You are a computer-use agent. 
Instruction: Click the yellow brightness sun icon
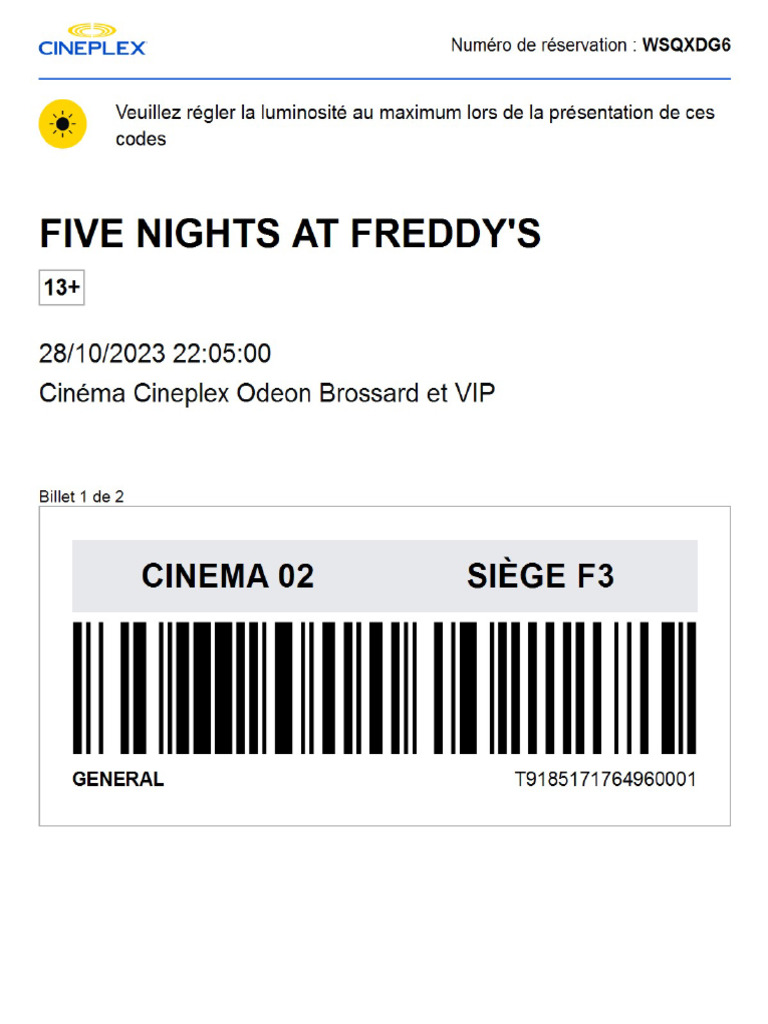click(x=63, y=124)
